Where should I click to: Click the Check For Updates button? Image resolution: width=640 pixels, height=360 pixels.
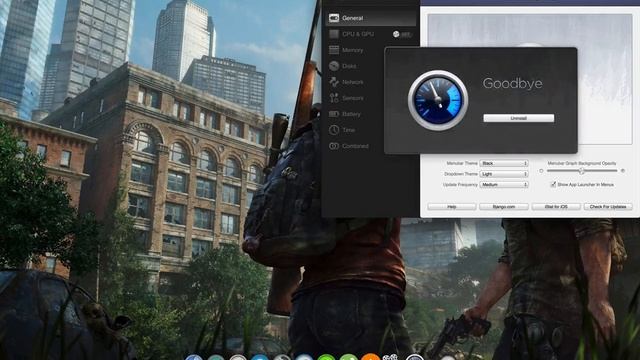coord(608,207)
